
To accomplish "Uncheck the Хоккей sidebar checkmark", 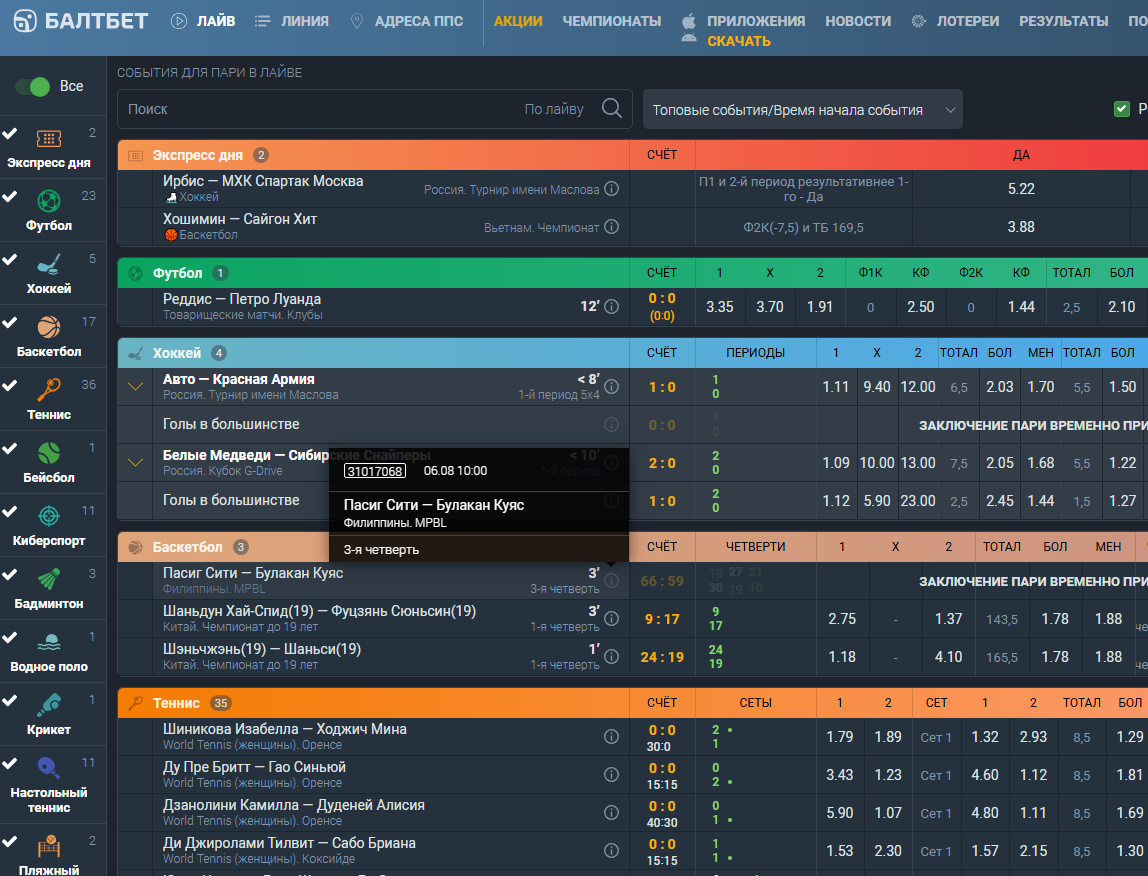I will [10, 259].
